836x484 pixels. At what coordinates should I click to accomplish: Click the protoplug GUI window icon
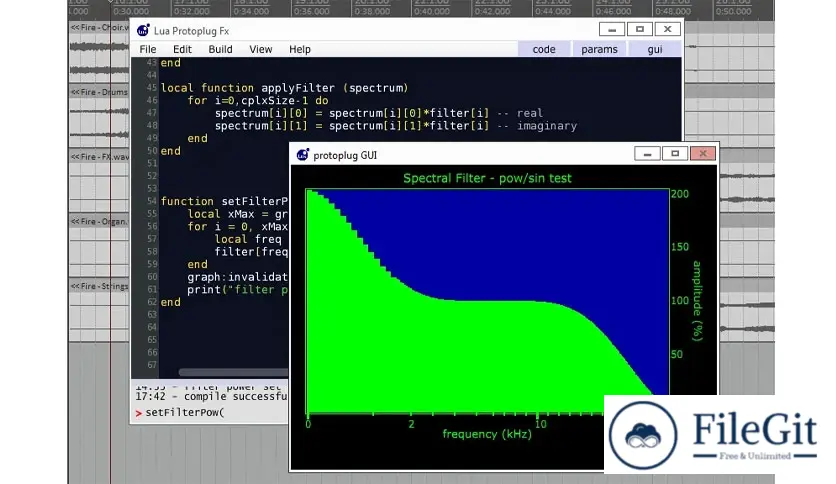pos(302,155)
